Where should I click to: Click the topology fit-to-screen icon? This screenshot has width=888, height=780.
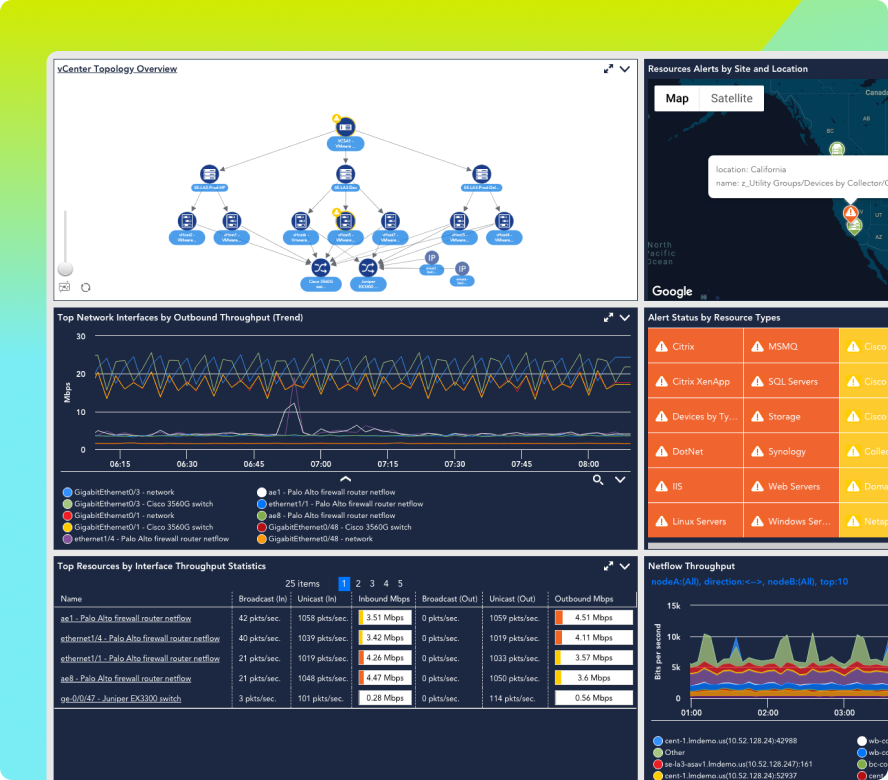tap(65, 287)
